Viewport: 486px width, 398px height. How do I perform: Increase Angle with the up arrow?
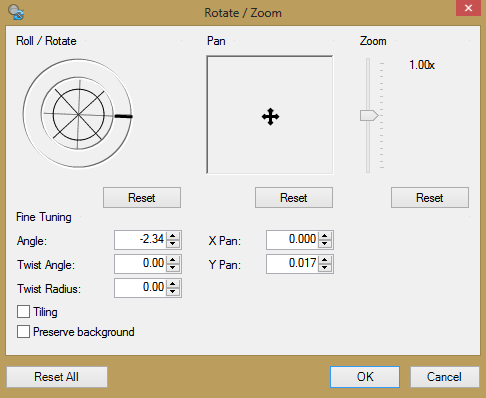173,236
